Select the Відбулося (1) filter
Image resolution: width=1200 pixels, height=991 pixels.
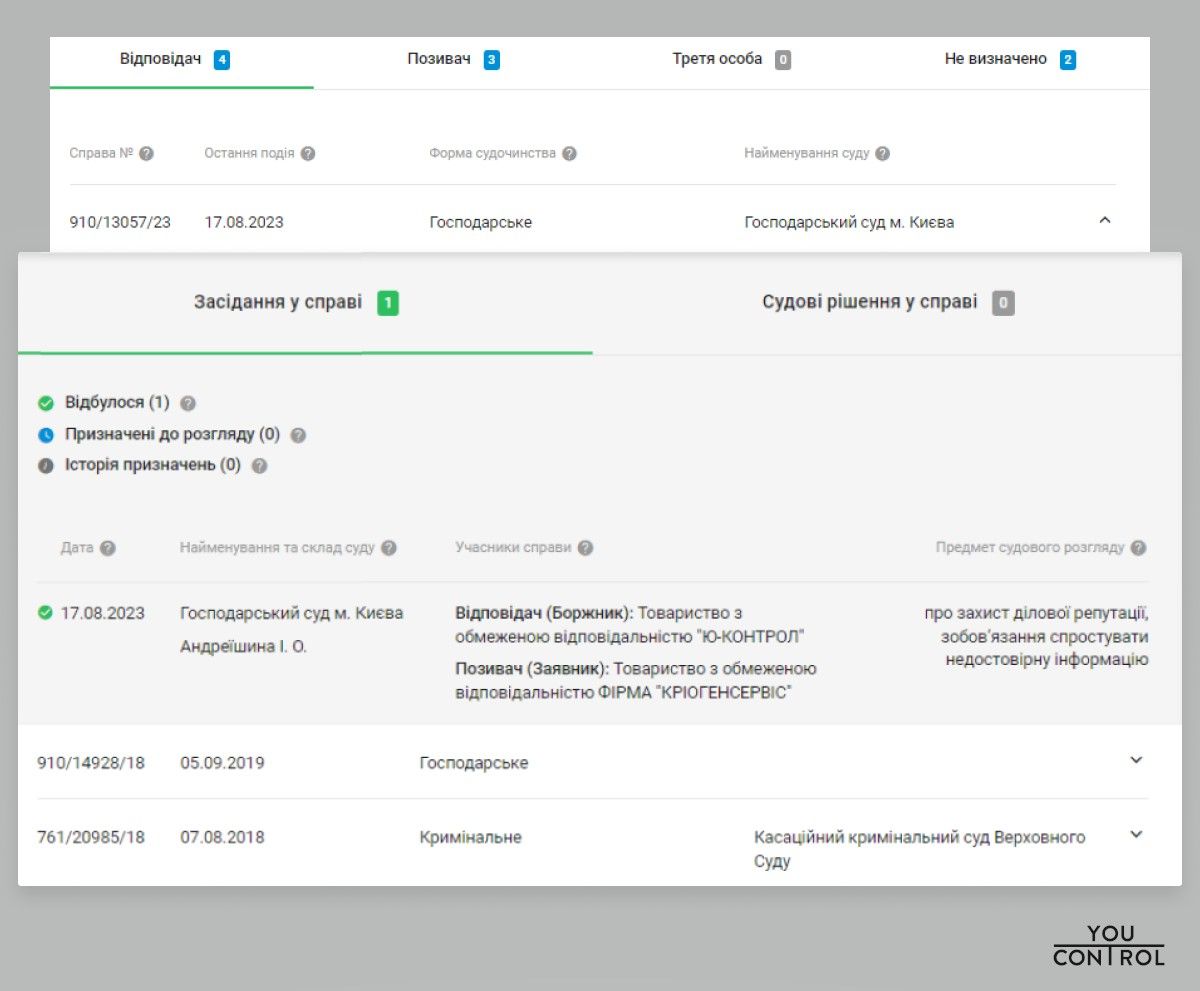[x=116, y=403]
